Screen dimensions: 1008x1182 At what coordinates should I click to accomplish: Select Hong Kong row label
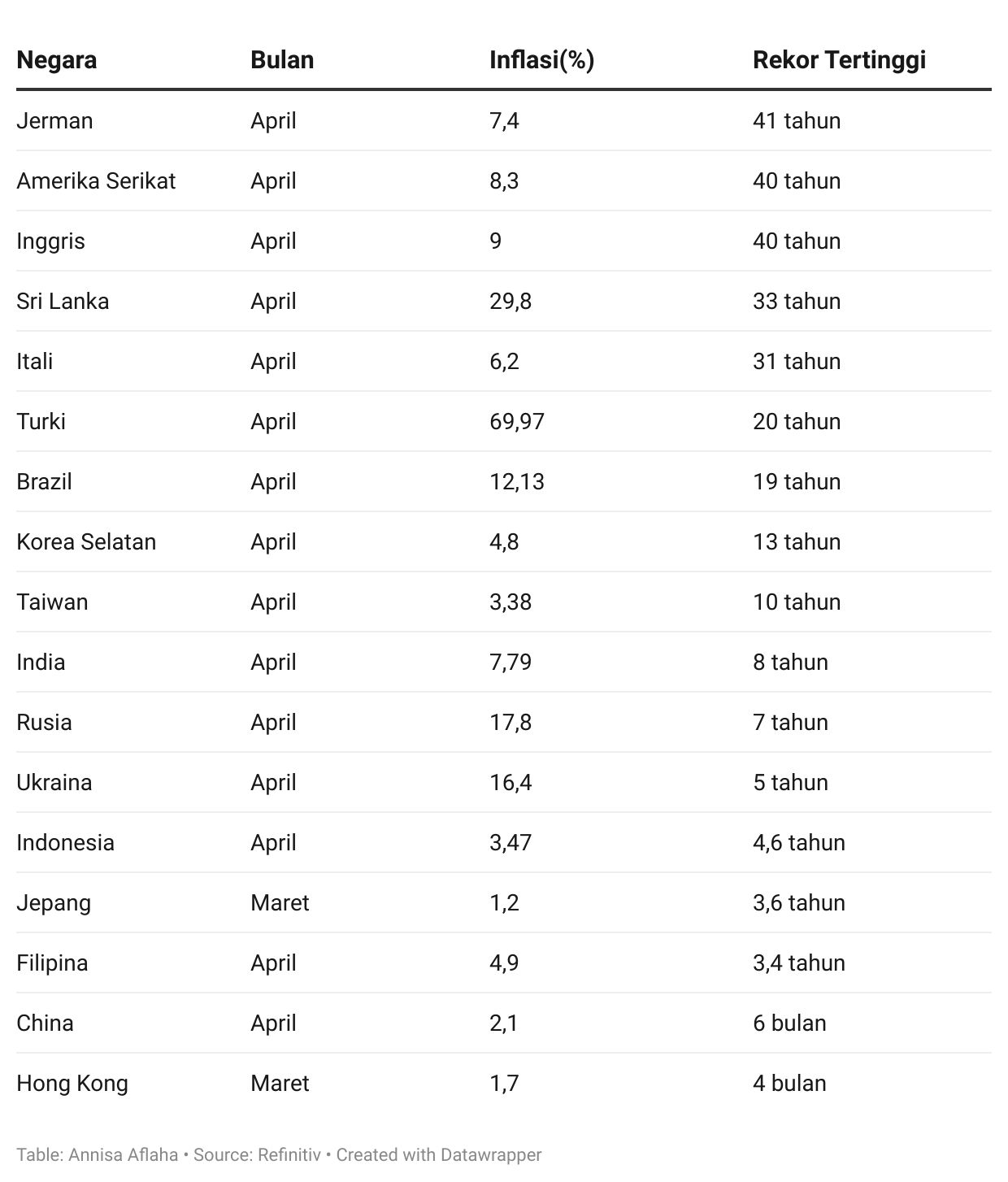tap(72, 1083)
